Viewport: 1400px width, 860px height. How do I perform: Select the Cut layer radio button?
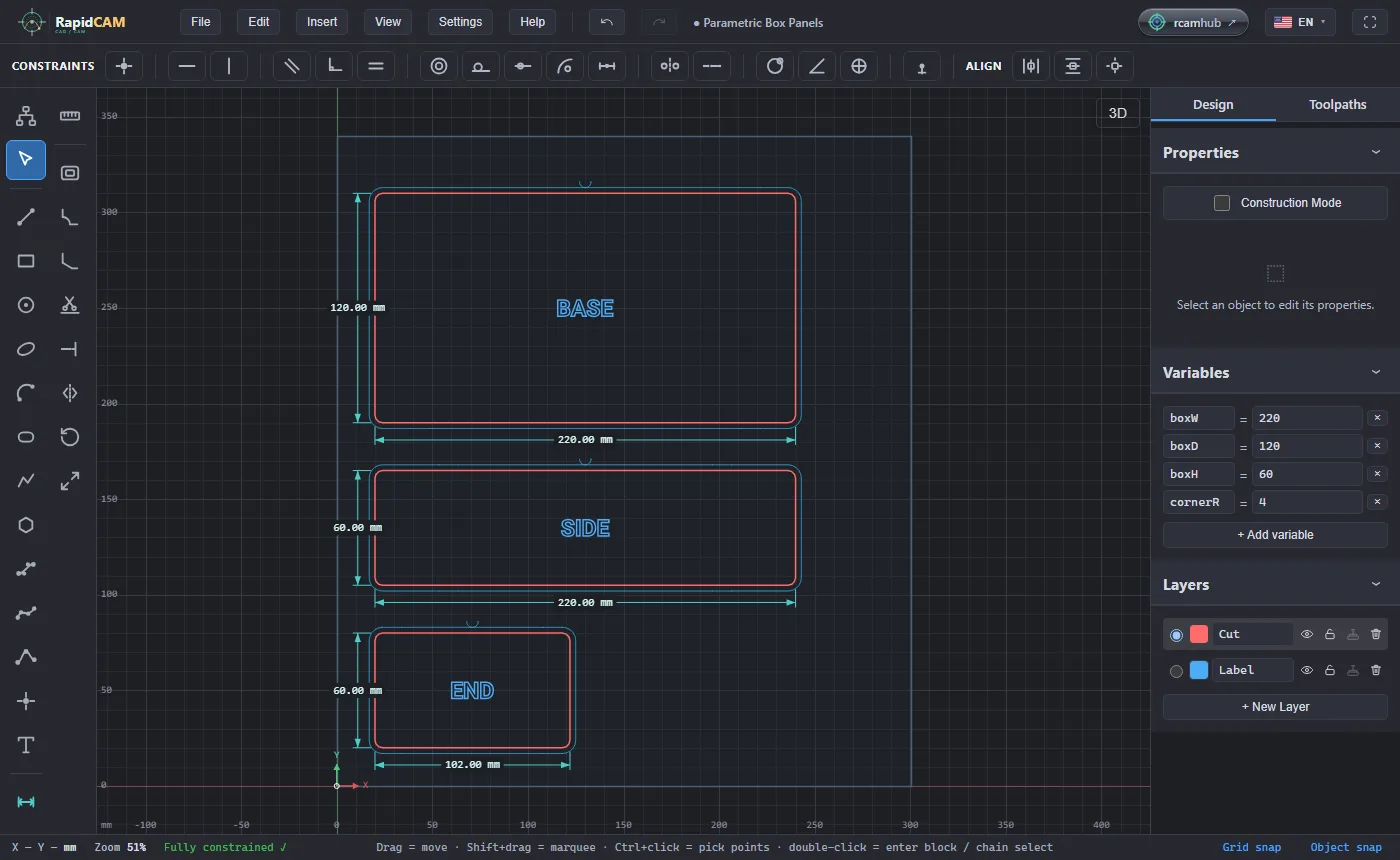(x=1176, y=635)
